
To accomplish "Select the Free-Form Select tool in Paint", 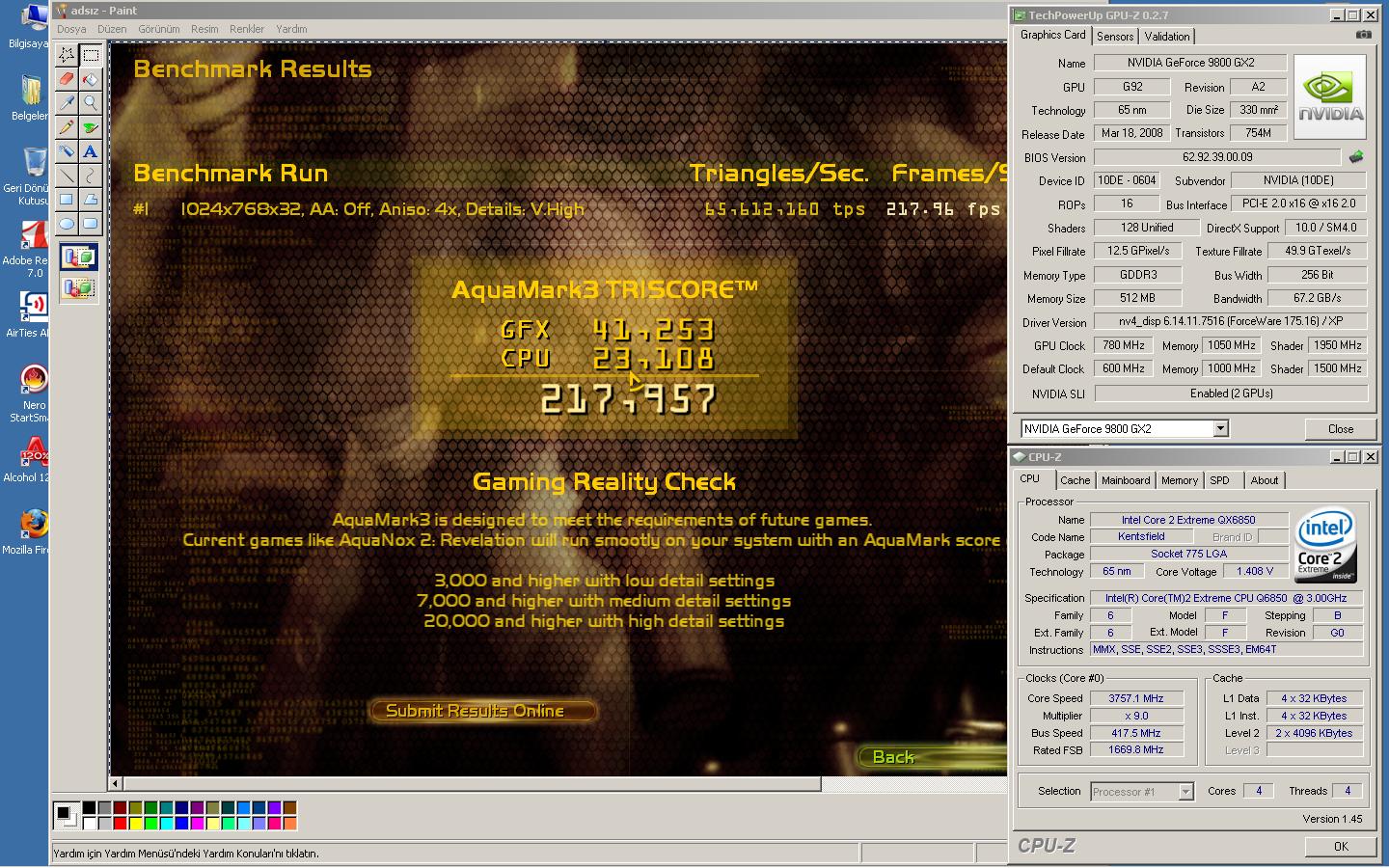I will (67, 55).
